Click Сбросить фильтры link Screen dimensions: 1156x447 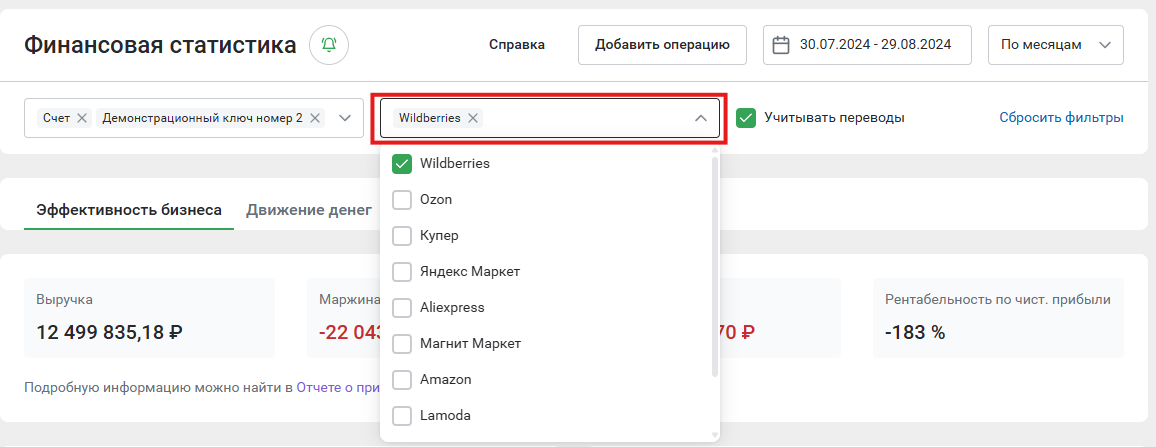1062,118
